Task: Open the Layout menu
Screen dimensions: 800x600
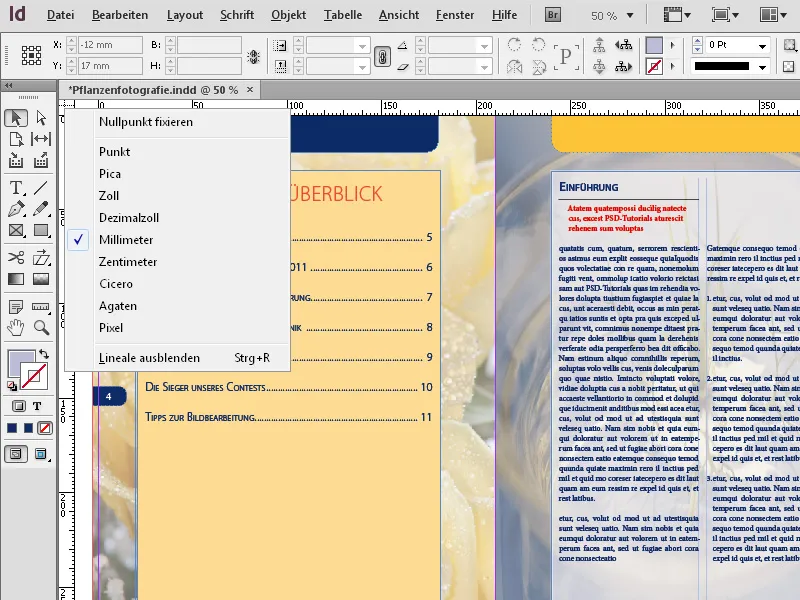Action: (x=185, y=15)
